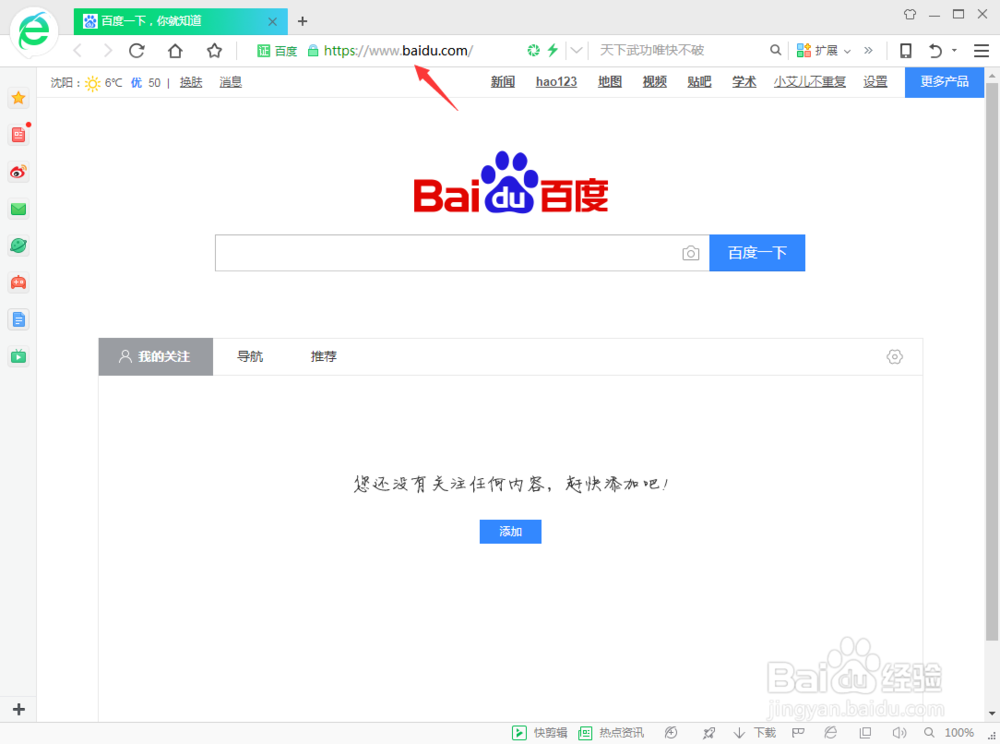Select the 导航 tab
The width and height of the screenshot is (1000, 744).
pyautogui.click(x=250, y=356)
